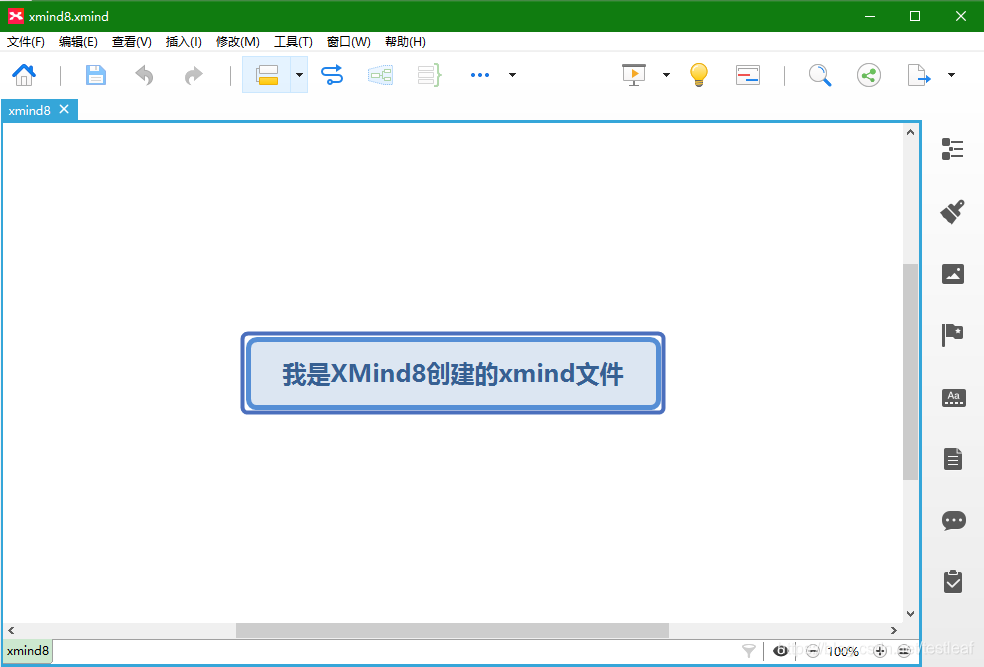Click the 100% zoom level
The width and height of the screenshot is (984, 667).
(843, 651)
